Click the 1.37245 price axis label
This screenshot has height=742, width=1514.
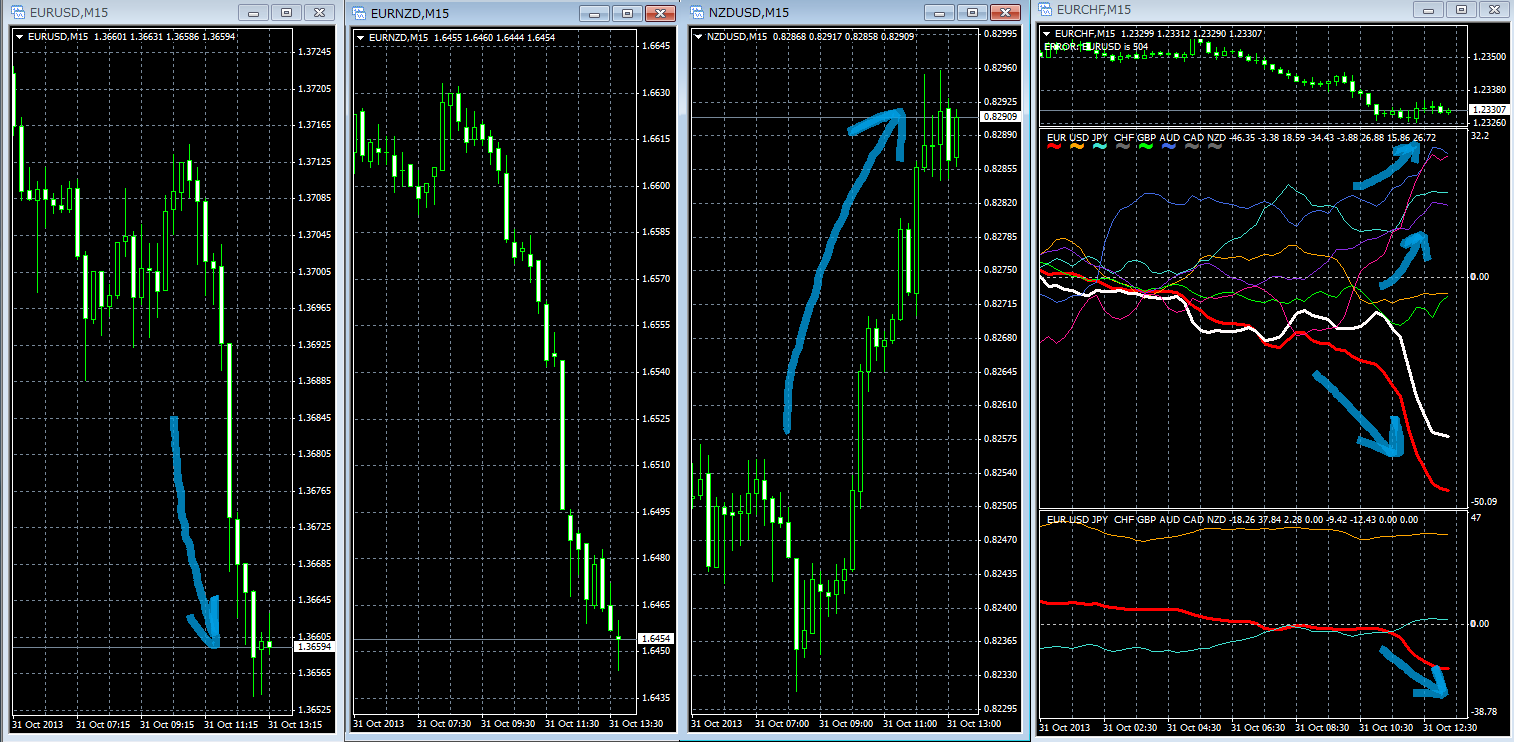click(314, 51)
